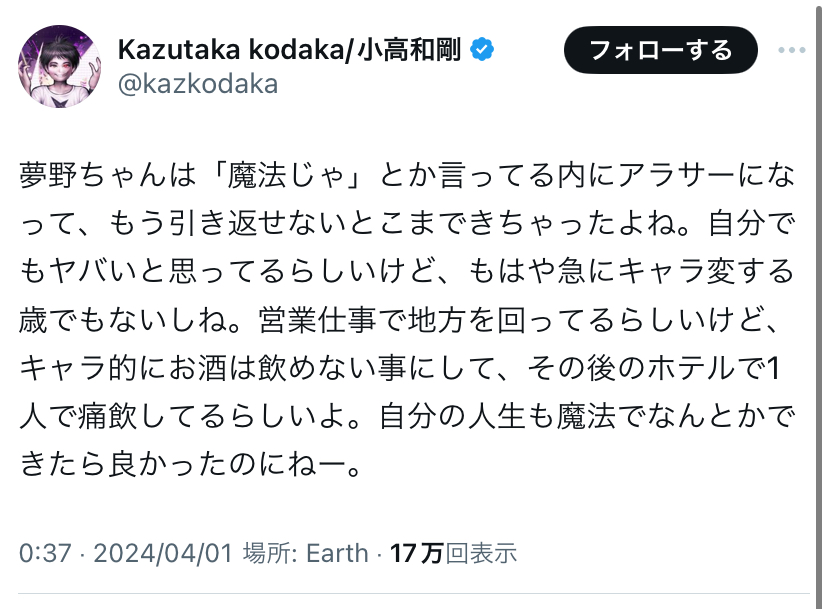
Task: Open Kazutaka kodaka's profile avatar picture
Action: point(59,66)
